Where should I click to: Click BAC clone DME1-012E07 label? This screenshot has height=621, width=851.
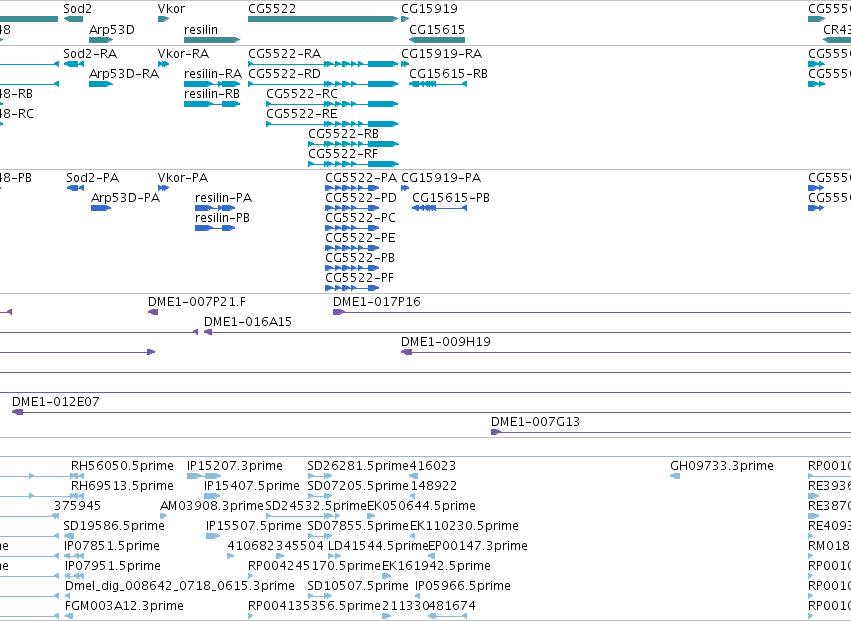click(x=56, y=402)
